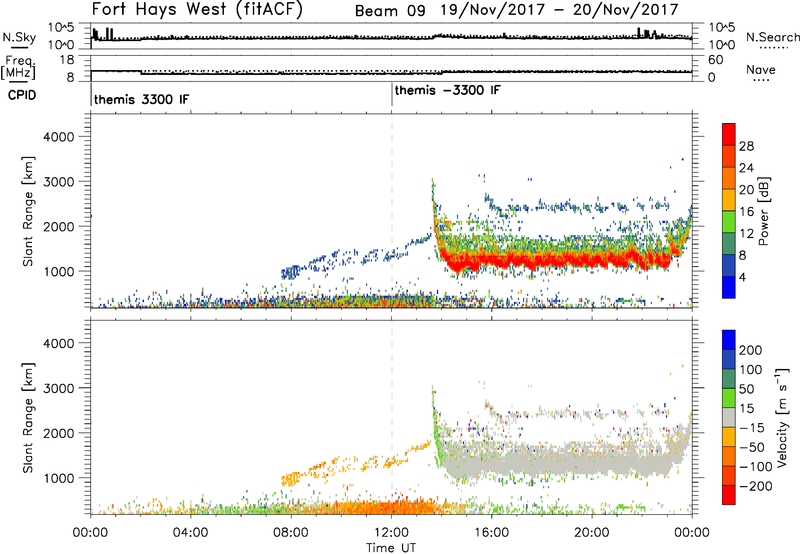
Task: Click the red high-power scatter band in the power panel
Action: [561, 259]
